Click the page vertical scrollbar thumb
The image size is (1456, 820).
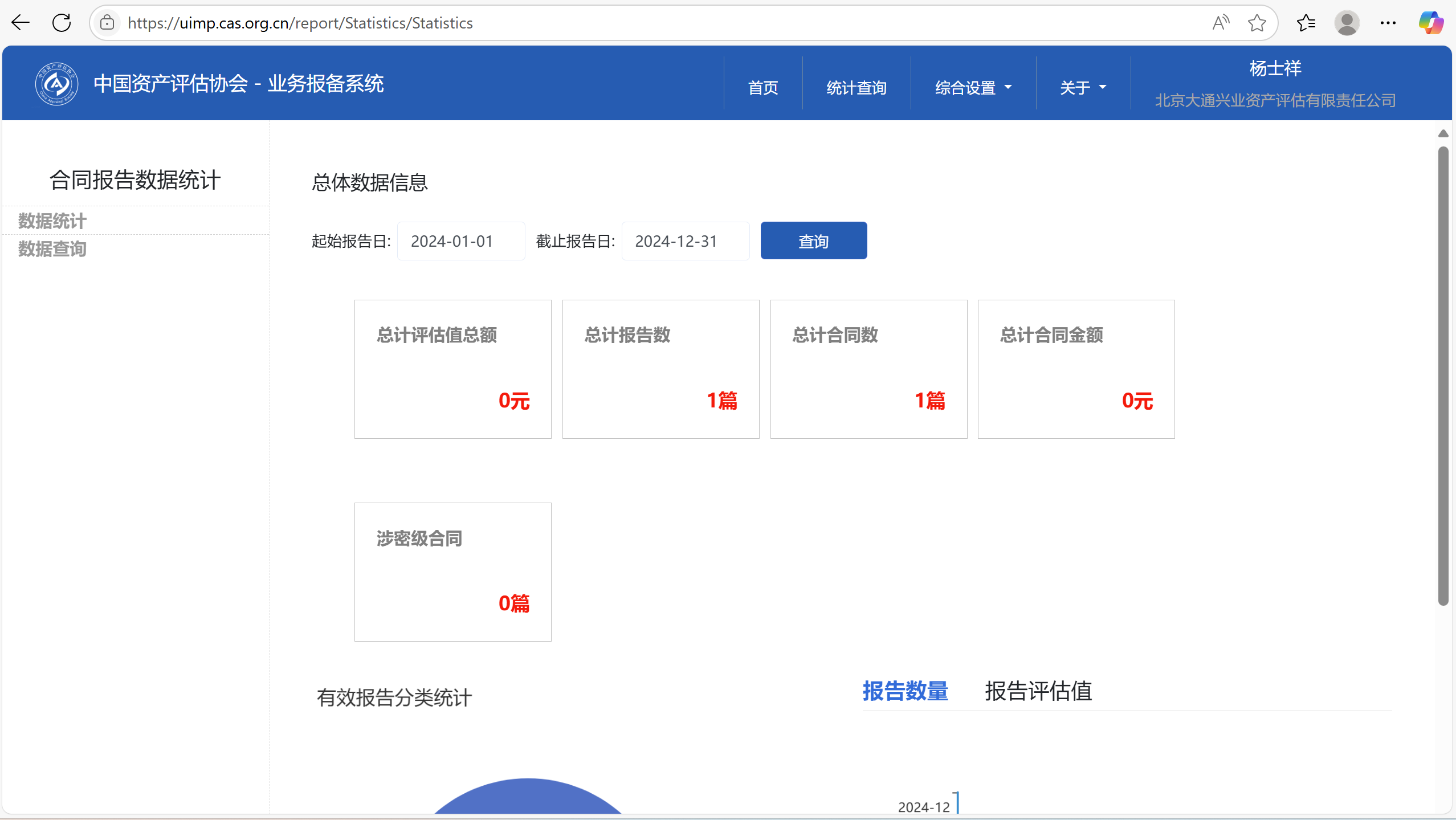point(1443,376)
